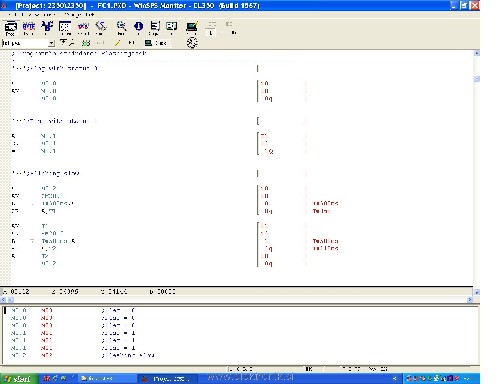Click the list lines toolbar icon

(155, 28)
